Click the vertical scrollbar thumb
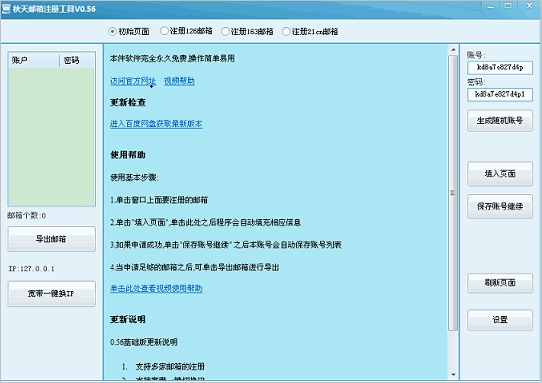This screenshot has height=383, width=542. (453, 193)
